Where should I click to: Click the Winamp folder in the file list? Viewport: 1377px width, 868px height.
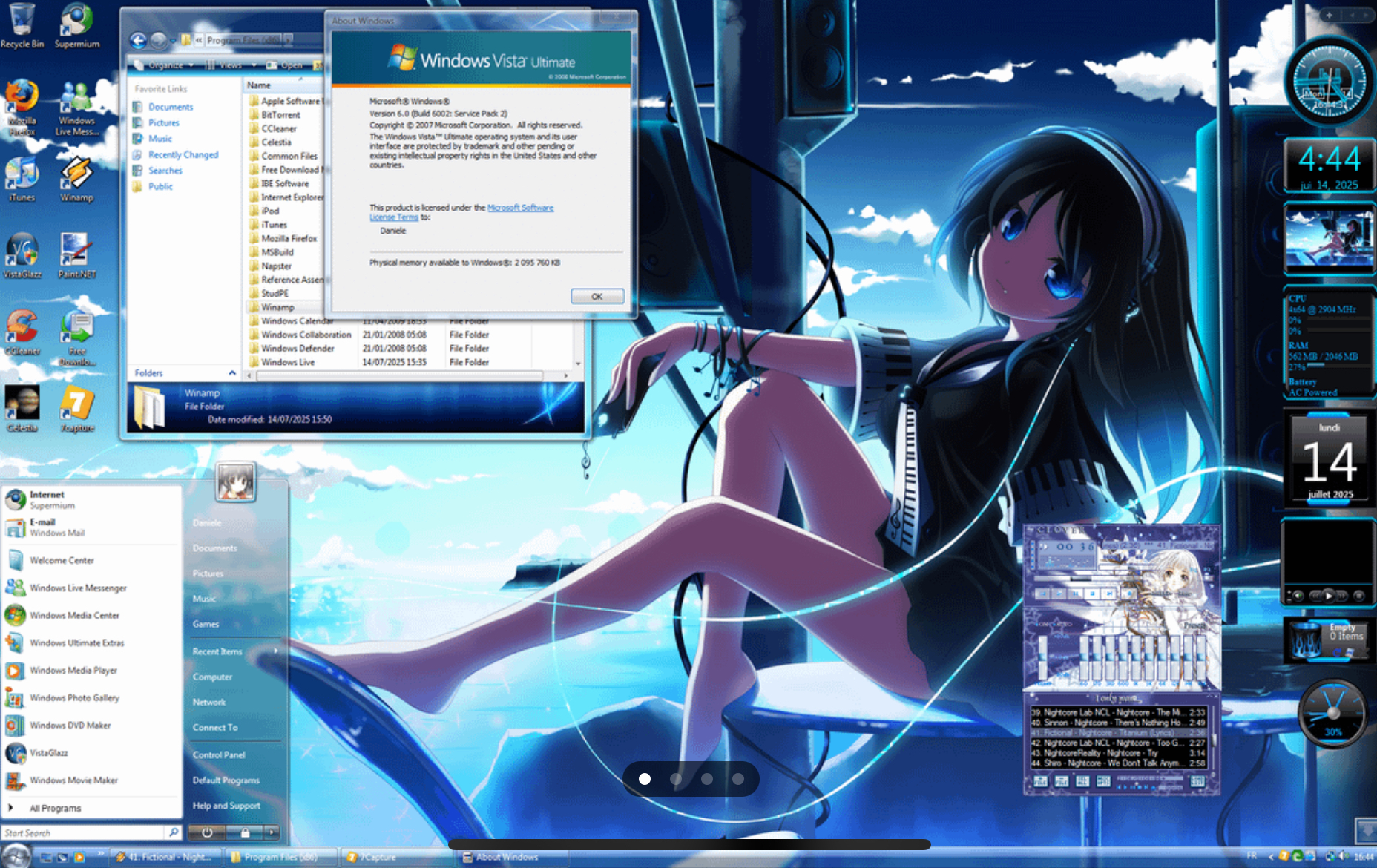click(x=277, y=307)
